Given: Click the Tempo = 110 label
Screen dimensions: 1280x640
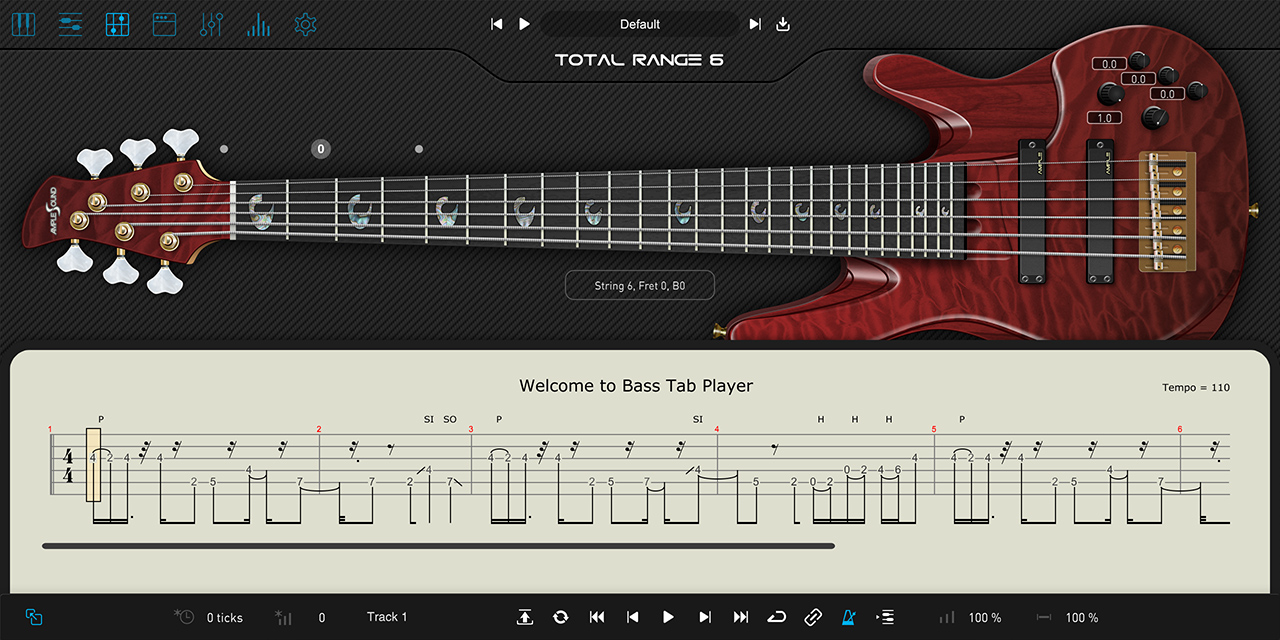Looking at the screenshot, I should pos(1196,388).
